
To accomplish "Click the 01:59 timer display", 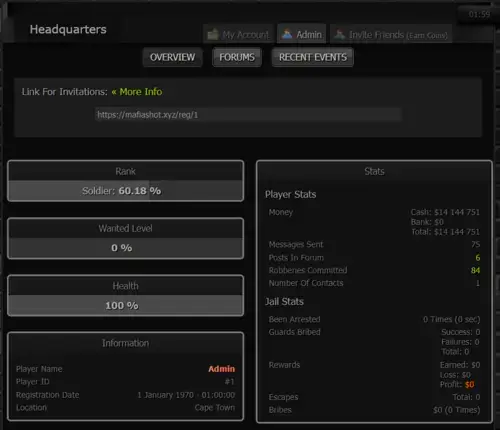I will pyautogui.click(x=479, y=14).
